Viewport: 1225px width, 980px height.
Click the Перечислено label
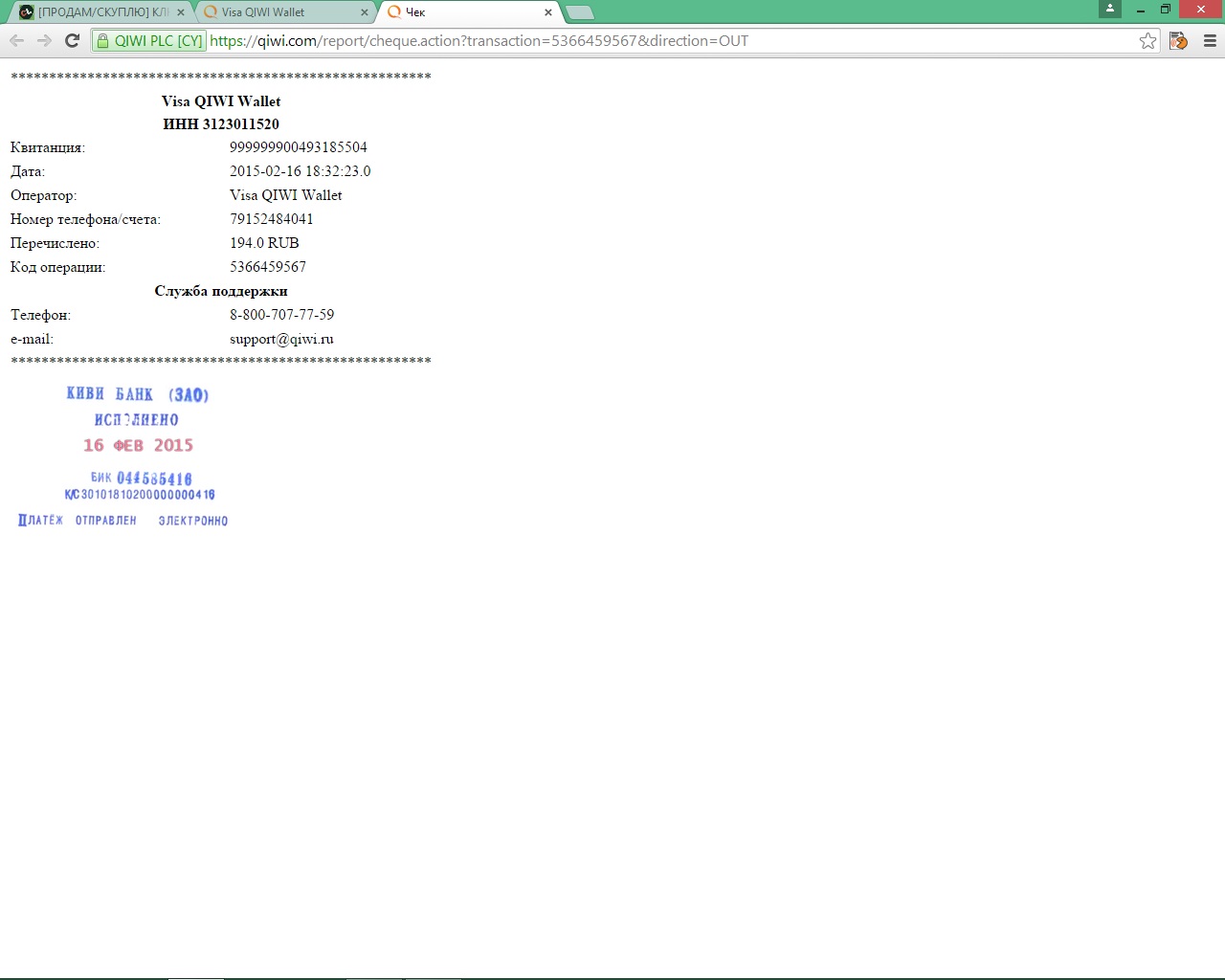[55, 243]
